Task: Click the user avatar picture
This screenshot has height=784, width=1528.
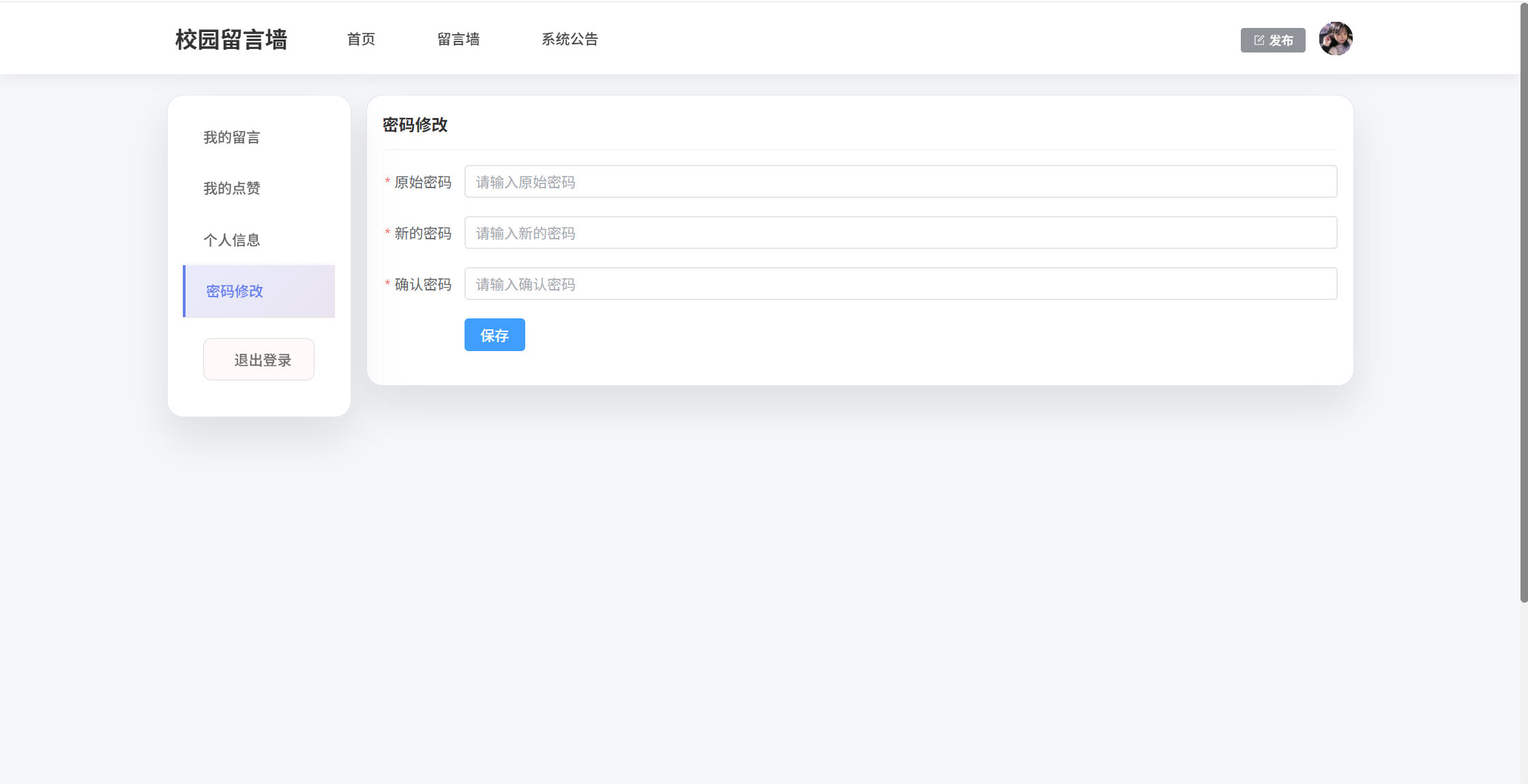Action: 1335,39
